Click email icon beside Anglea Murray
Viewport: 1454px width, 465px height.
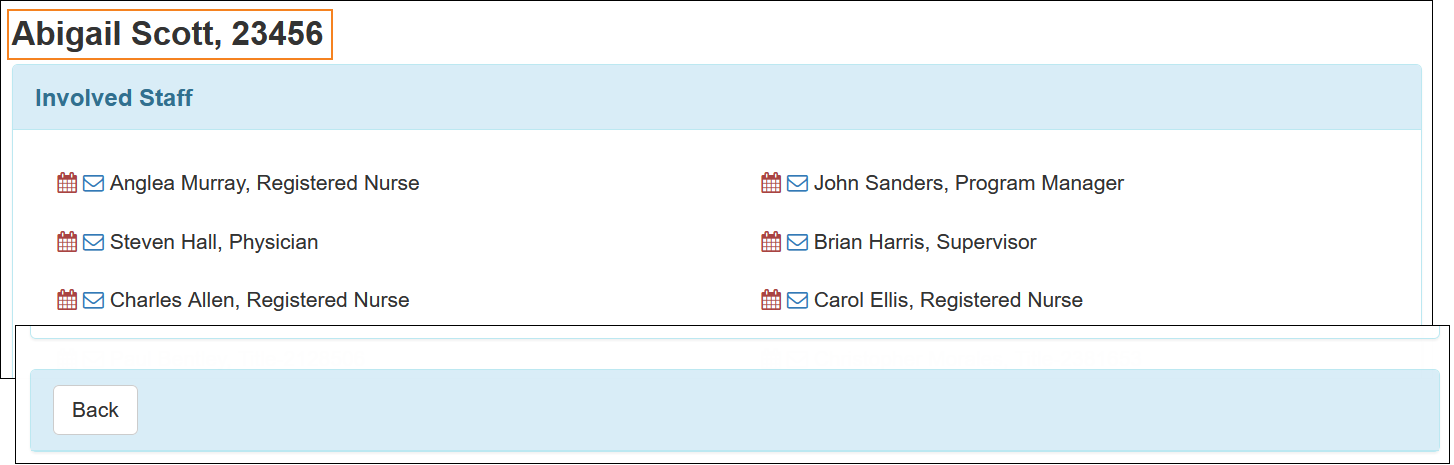click(93, 183)
